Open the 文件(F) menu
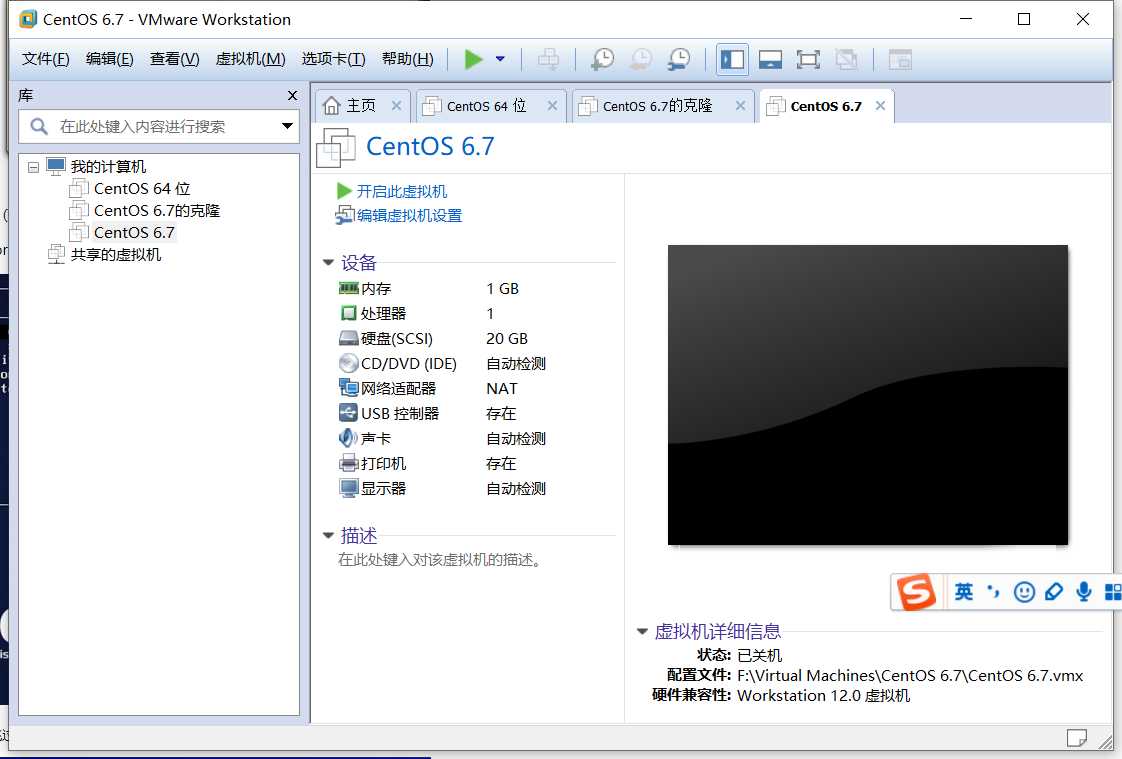 45,59
